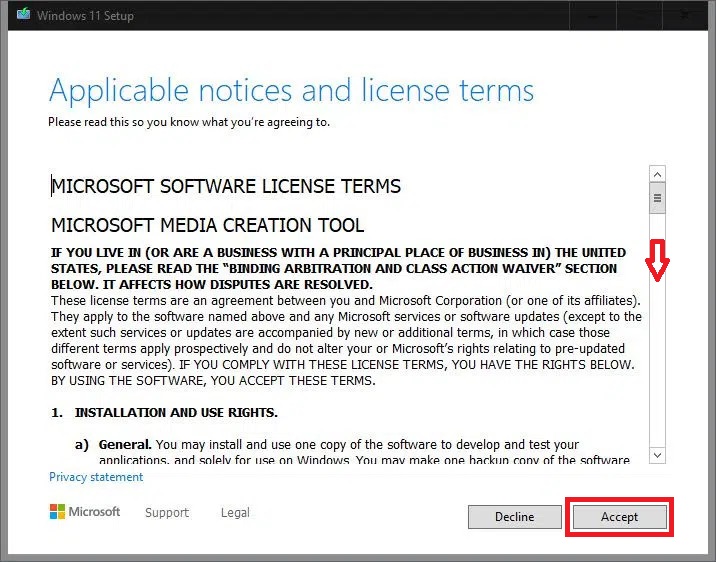Click the Microsoft logo

click(85, 512)
